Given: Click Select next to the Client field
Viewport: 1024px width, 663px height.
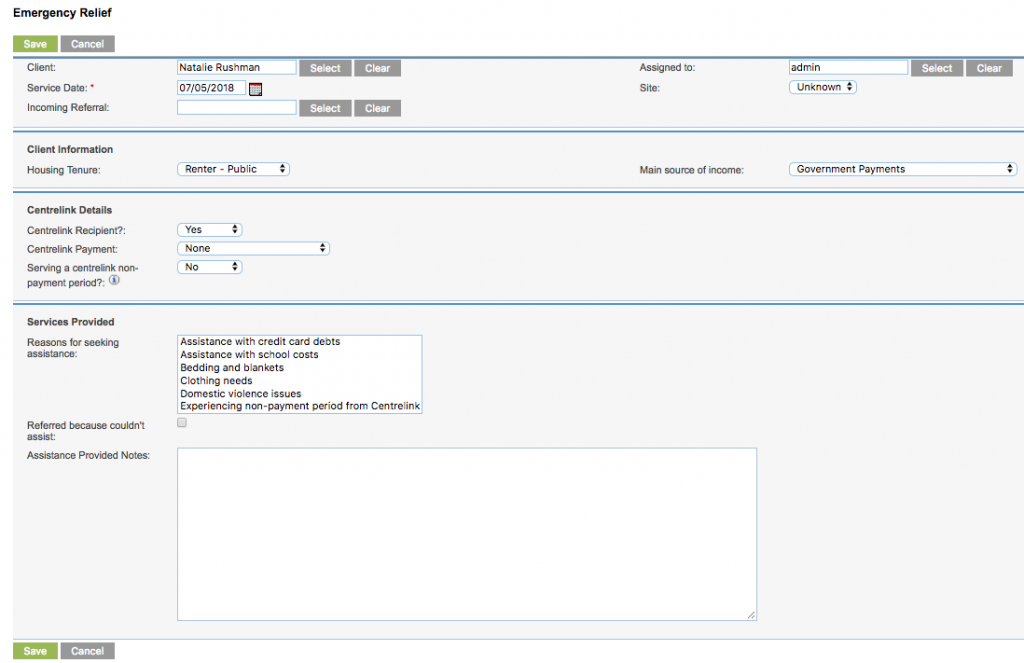Looking at the screenshot, I should [325, 67].
